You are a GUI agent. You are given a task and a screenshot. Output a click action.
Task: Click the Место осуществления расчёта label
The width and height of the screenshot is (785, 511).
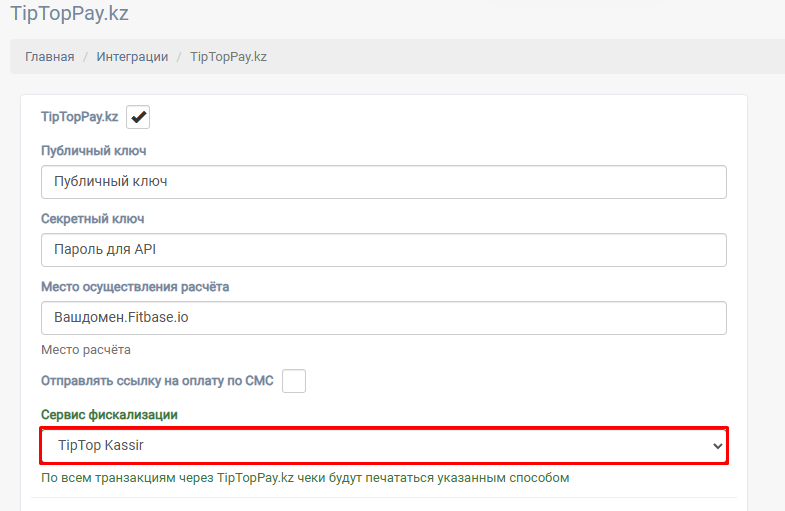(135, 287)
